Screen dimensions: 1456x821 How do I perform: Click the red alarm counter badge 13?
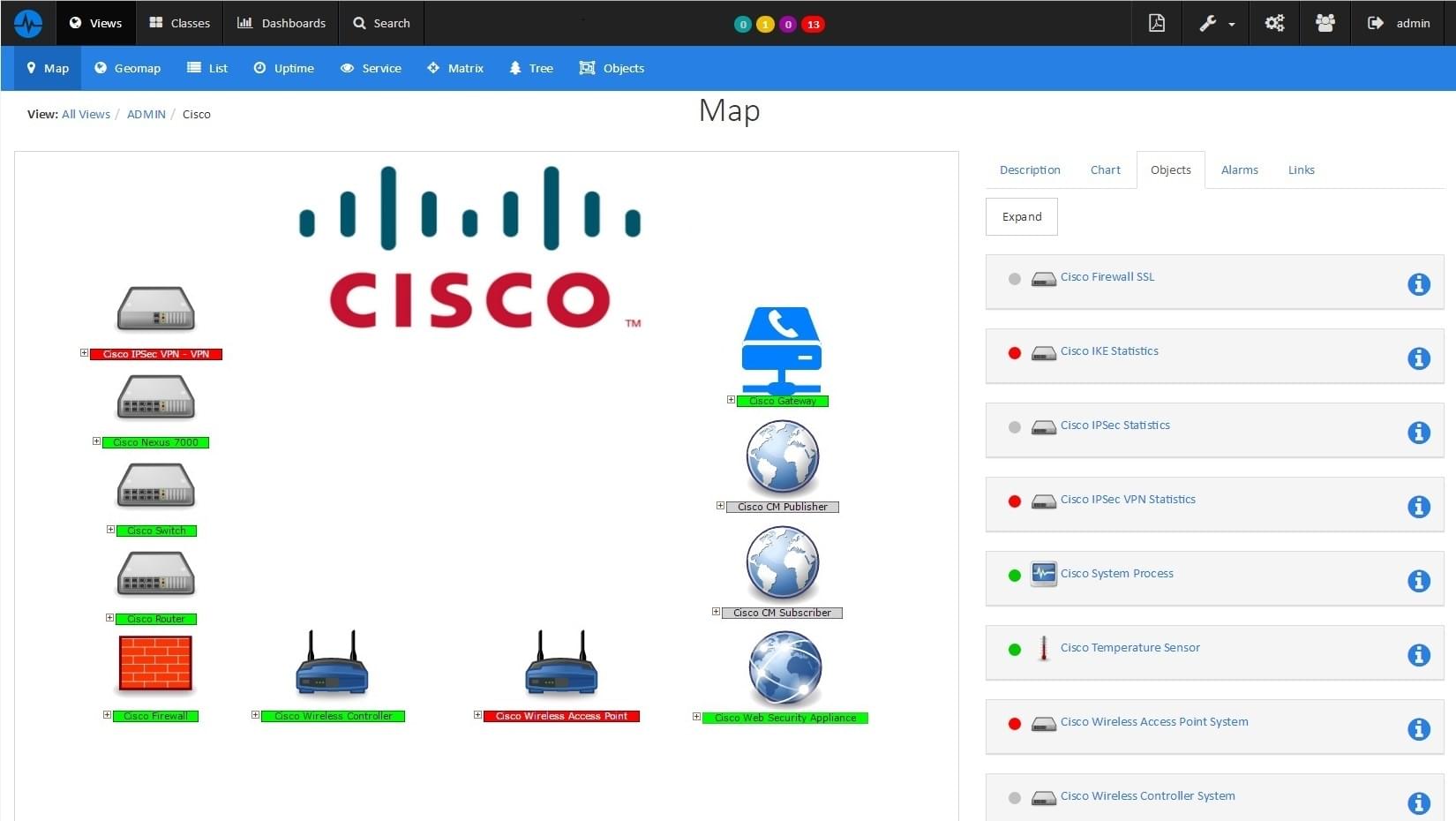click(813, 24)
